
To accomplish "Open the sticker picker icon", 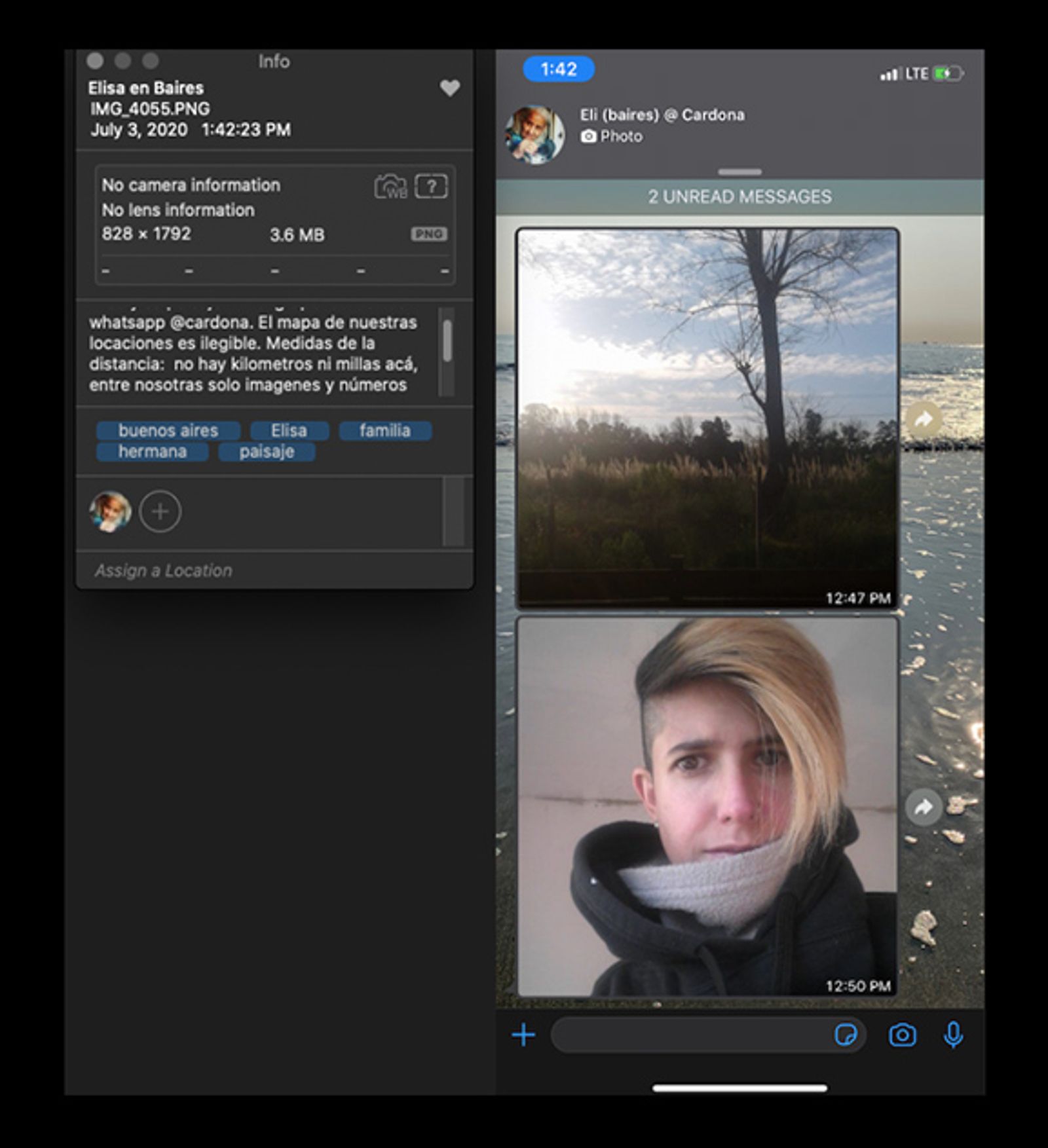I will (845, 1035).
